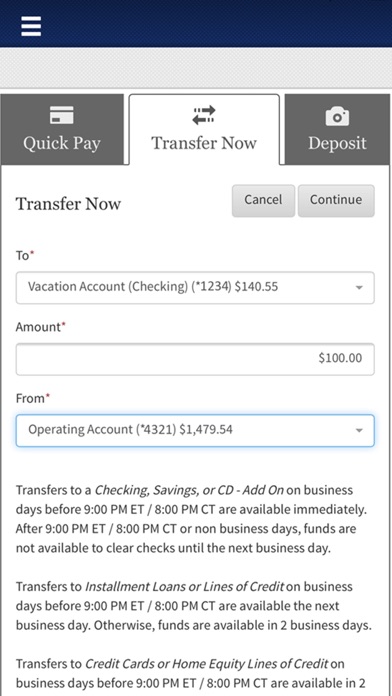Focus the Amount input field
This screenshot has height=696, width=392.
[x=195, y=359]
